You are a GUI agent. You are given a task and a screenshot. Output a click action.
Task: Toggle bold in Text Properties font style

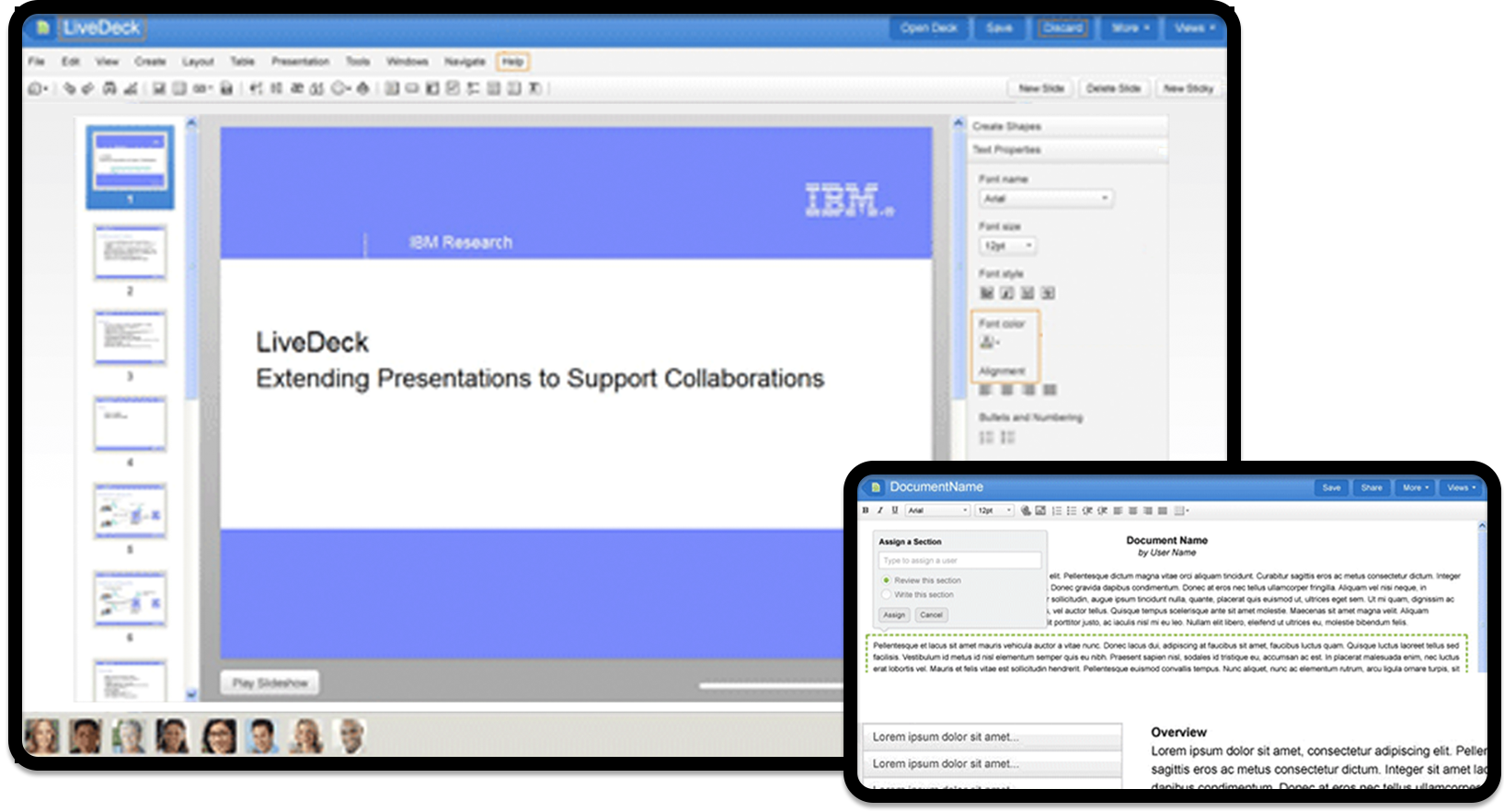pyautogui.click(x=987, y=293)
